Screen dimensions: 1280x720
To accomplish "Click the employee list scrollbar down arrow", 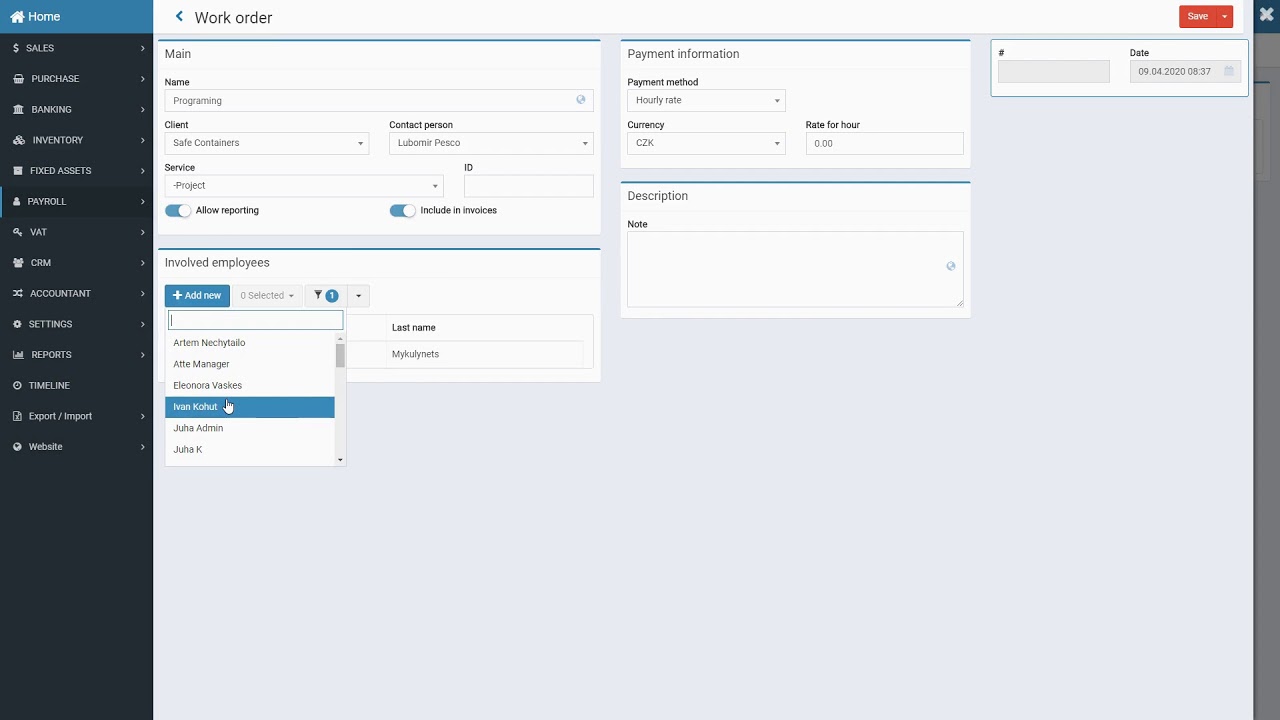I will tap(340, 460).
